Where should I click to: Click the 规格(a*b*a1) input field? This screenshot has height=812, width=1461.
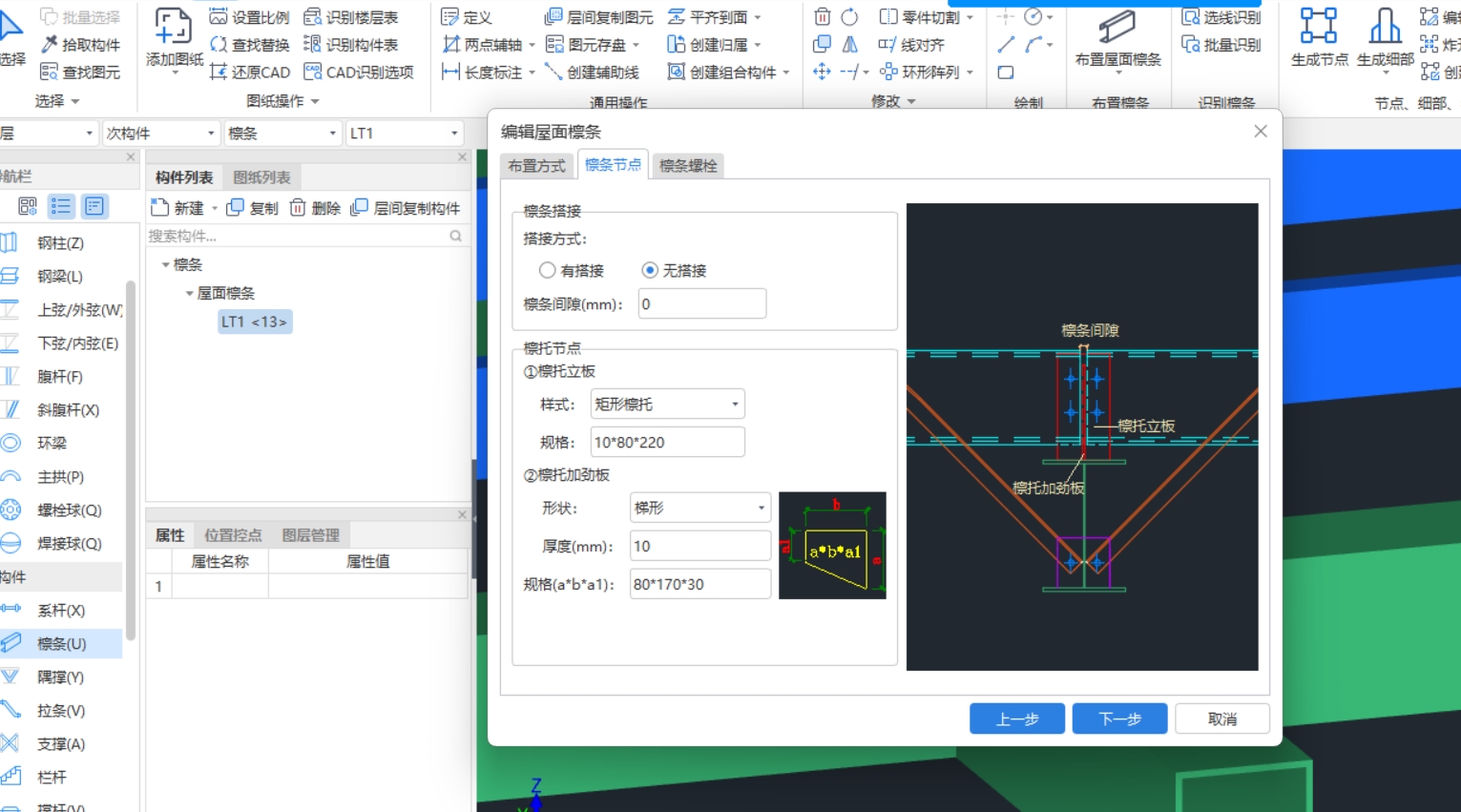(x=700, y=584)
